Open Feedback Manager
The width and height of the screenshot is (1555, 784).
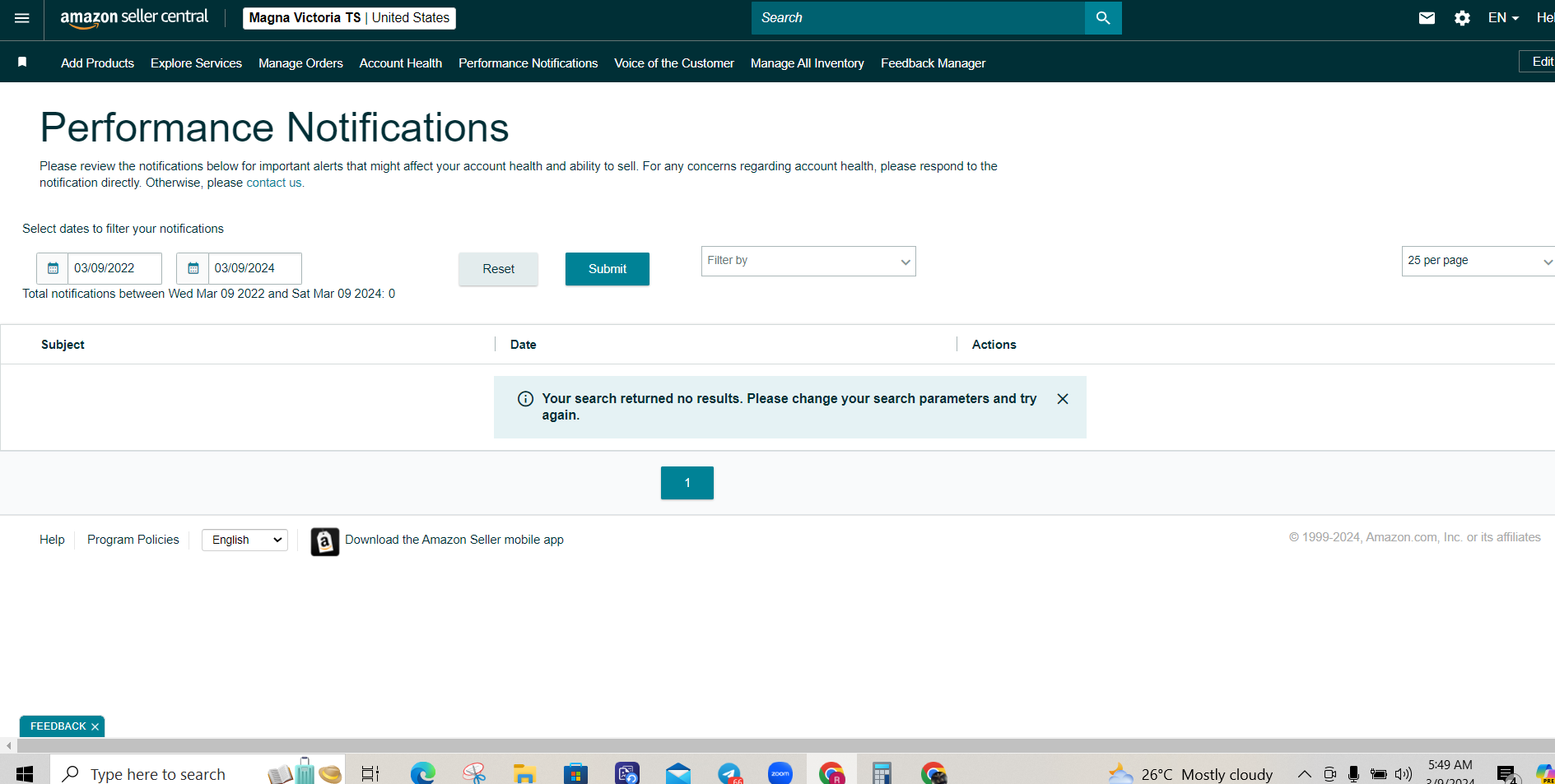(x=933, y=63)
